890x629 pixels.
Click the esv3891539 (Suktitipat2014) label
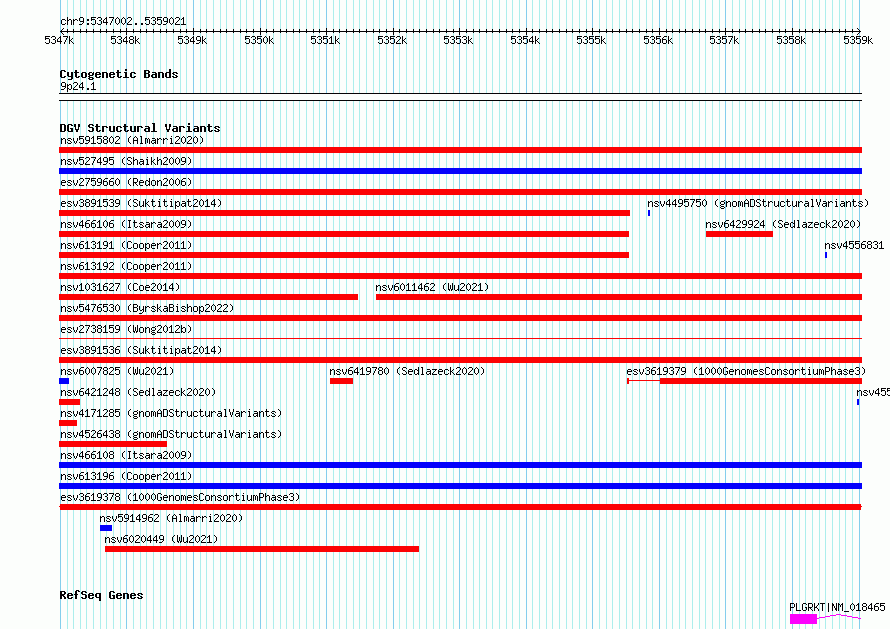[141, 203]
